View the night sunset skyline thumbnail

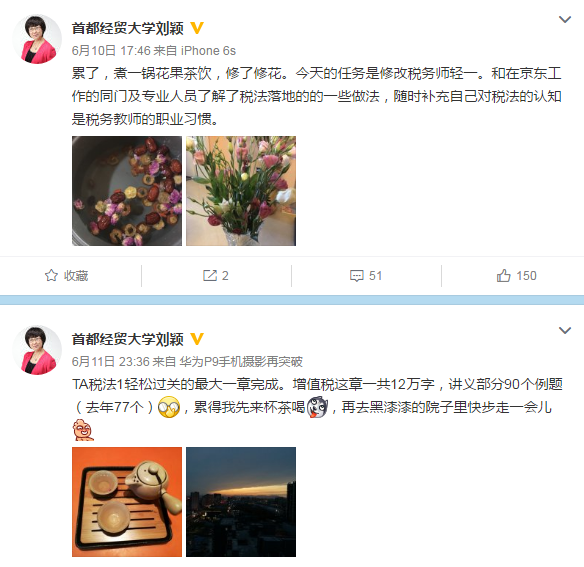[x=241, y=502]
